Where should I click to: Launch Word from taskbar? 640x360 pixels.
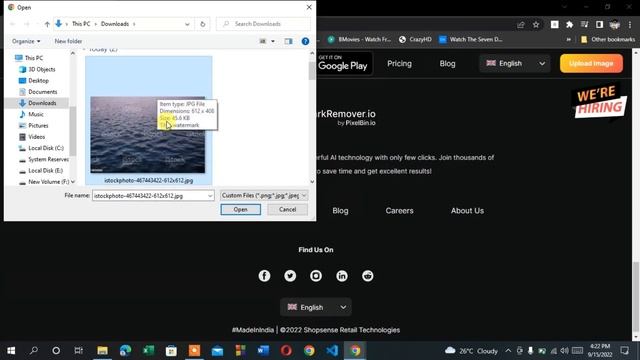(x=263, y=351)
